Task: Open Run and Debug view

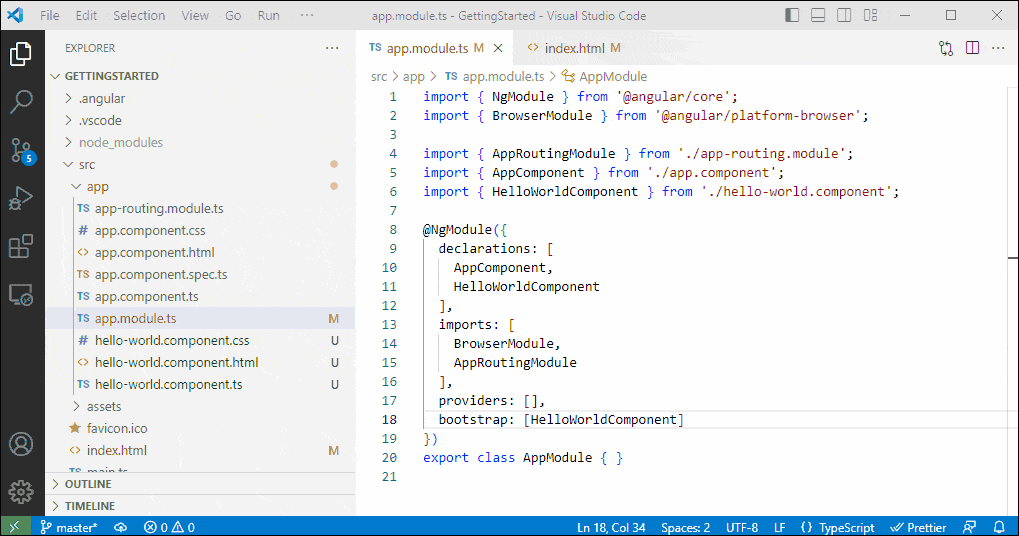Action: (x=21, y=198)
